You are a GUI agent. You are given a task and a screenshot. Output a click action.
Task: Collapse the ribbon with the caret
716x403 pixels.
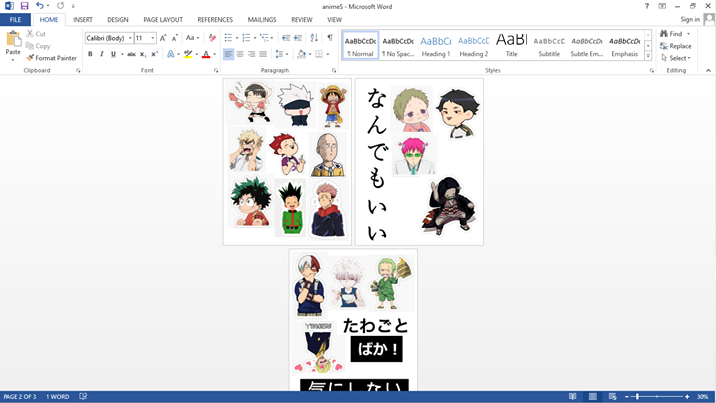pyautogui.click(x=708, y=70)
